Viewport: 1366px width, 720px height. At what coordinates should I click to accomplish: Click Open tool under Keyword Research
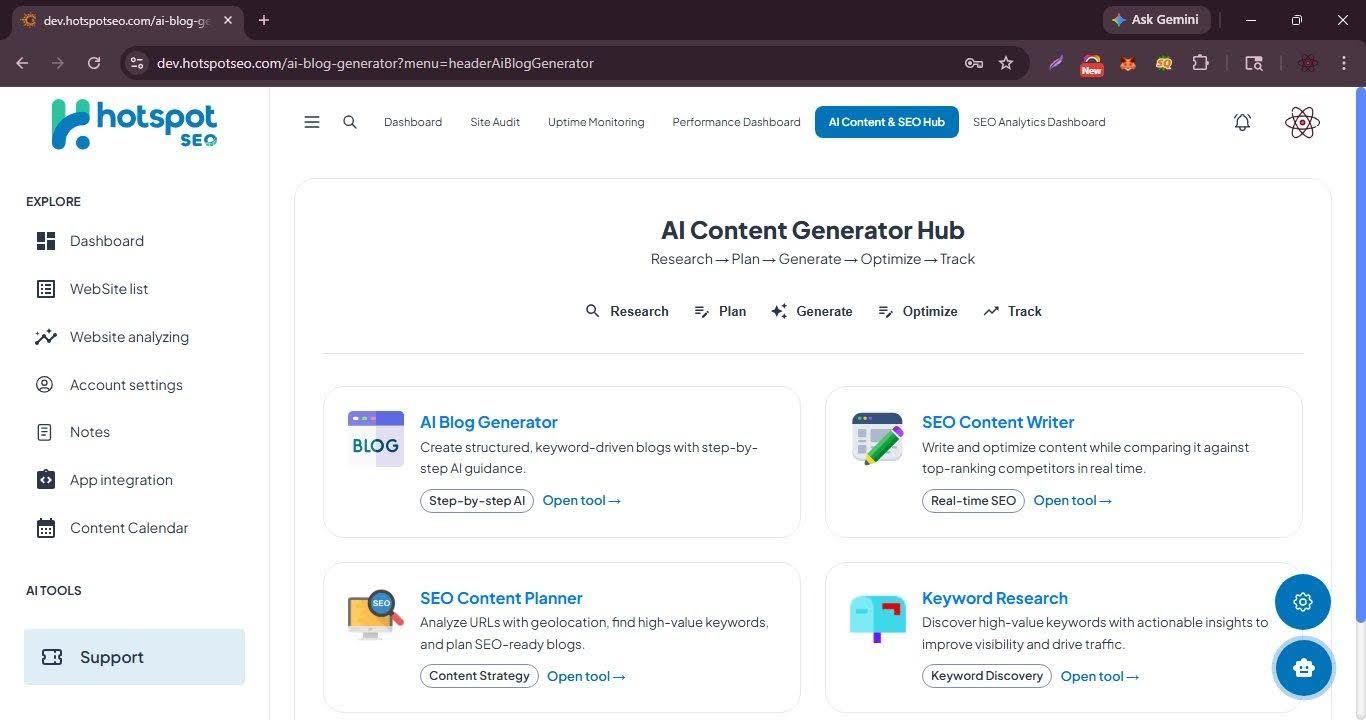coord(1100,676)
